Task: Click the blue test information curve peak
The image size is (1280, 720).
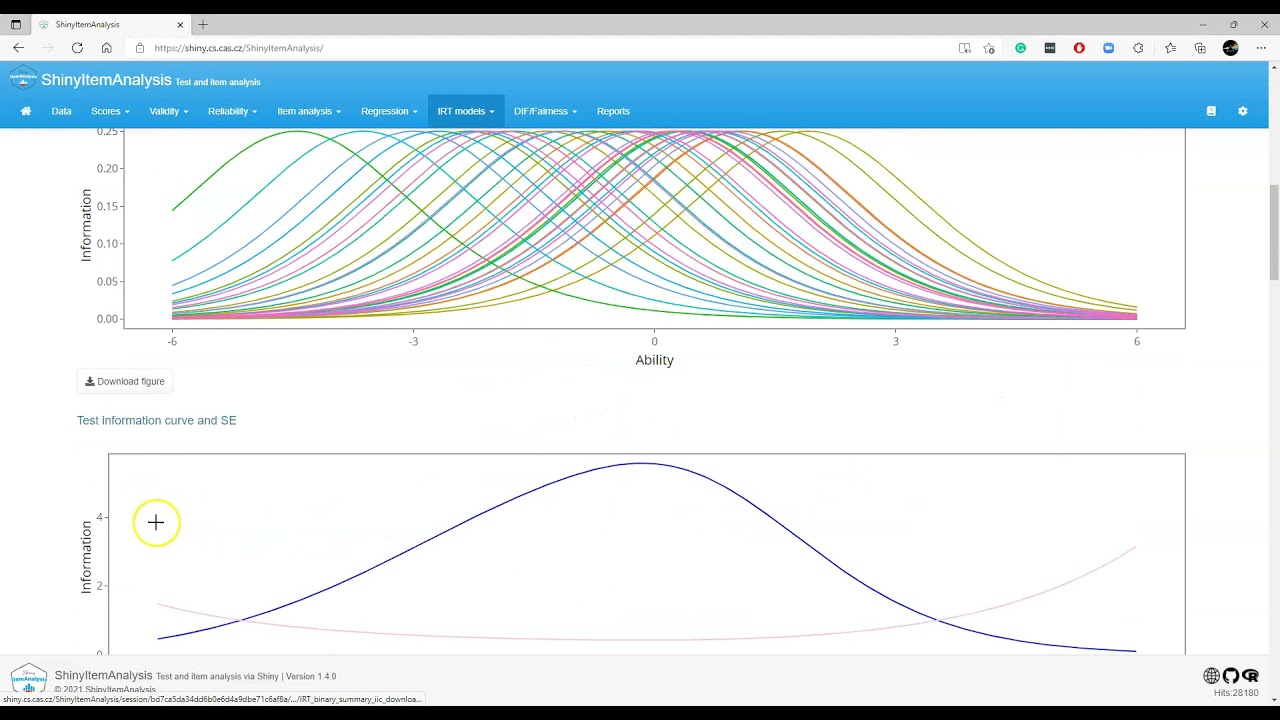Action: (641, 463)
